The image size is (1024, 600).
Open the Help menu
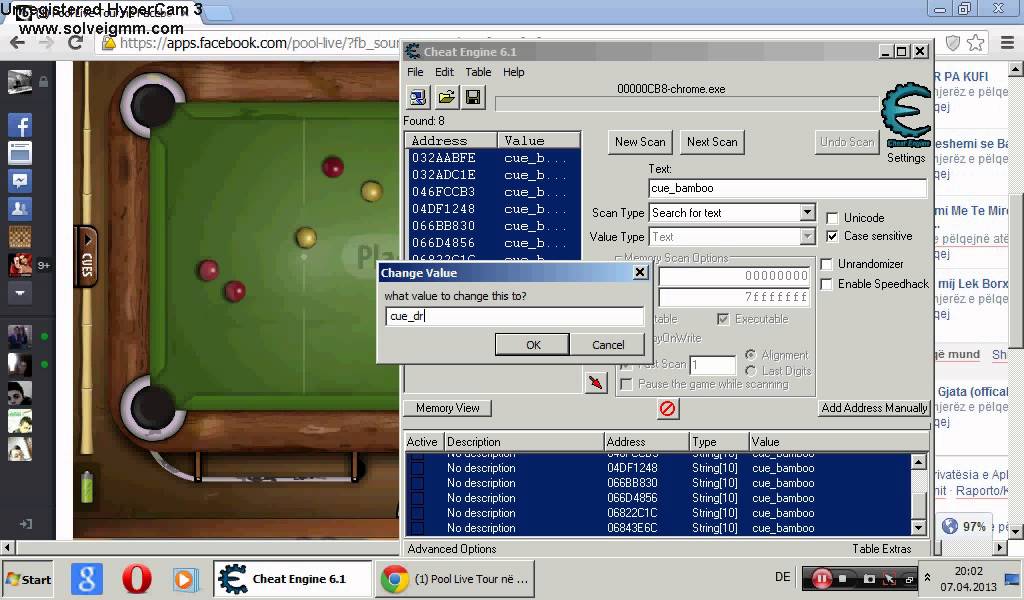tap(513, 72)
